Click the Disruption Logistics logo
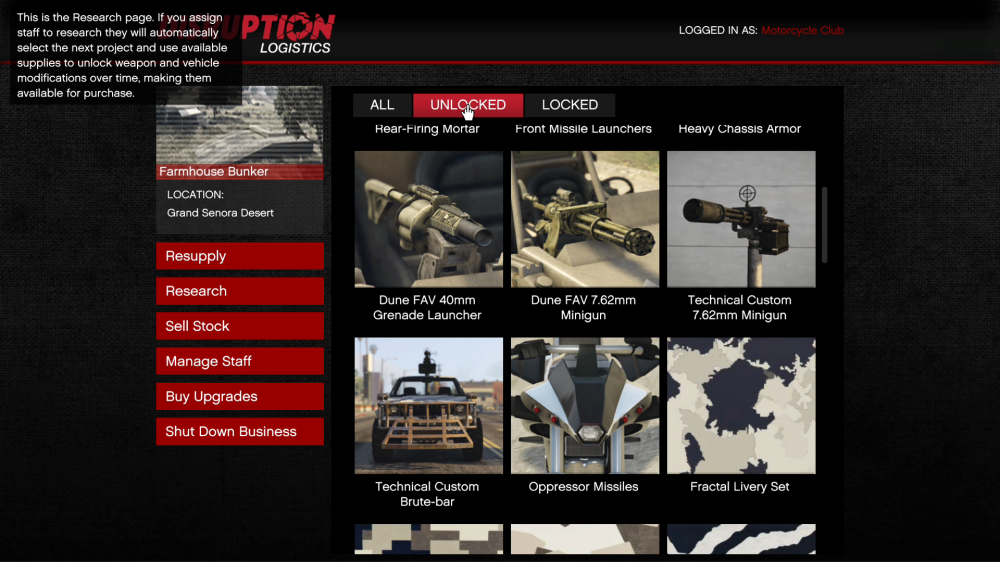1000x562 pixels. [292, 33]
